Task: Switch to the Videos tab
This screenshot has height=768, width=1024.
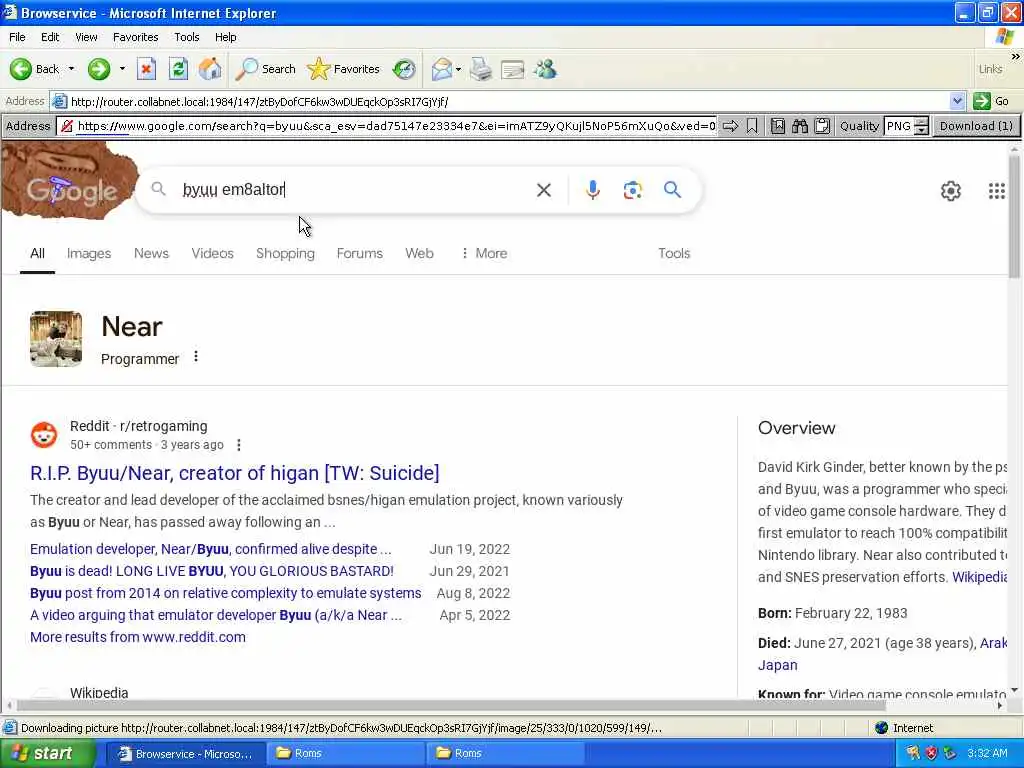Action: click(x=212, y=253)
